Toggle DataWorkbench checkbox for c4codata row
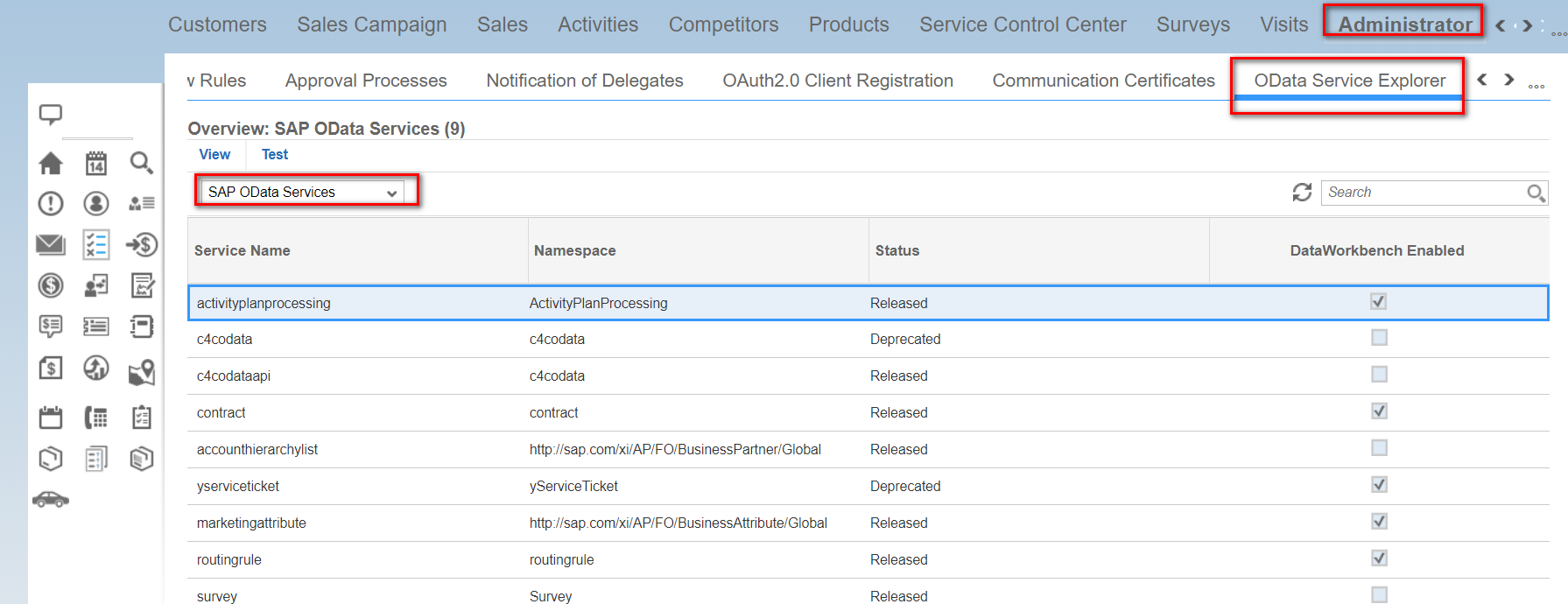The image size is (1568, 604). click(1379, 338)
